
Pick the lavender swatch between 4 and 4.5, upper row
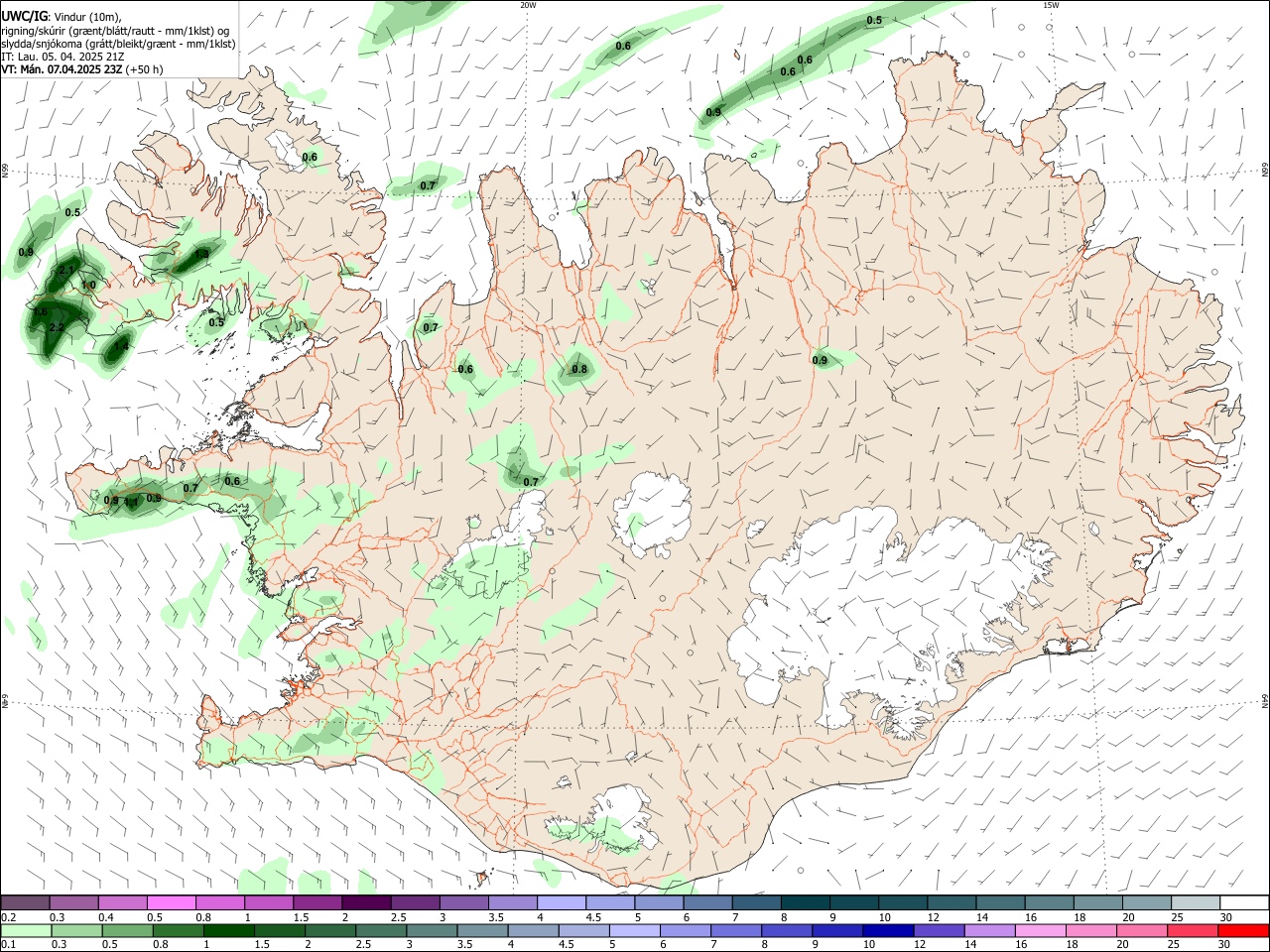(562, 902)
